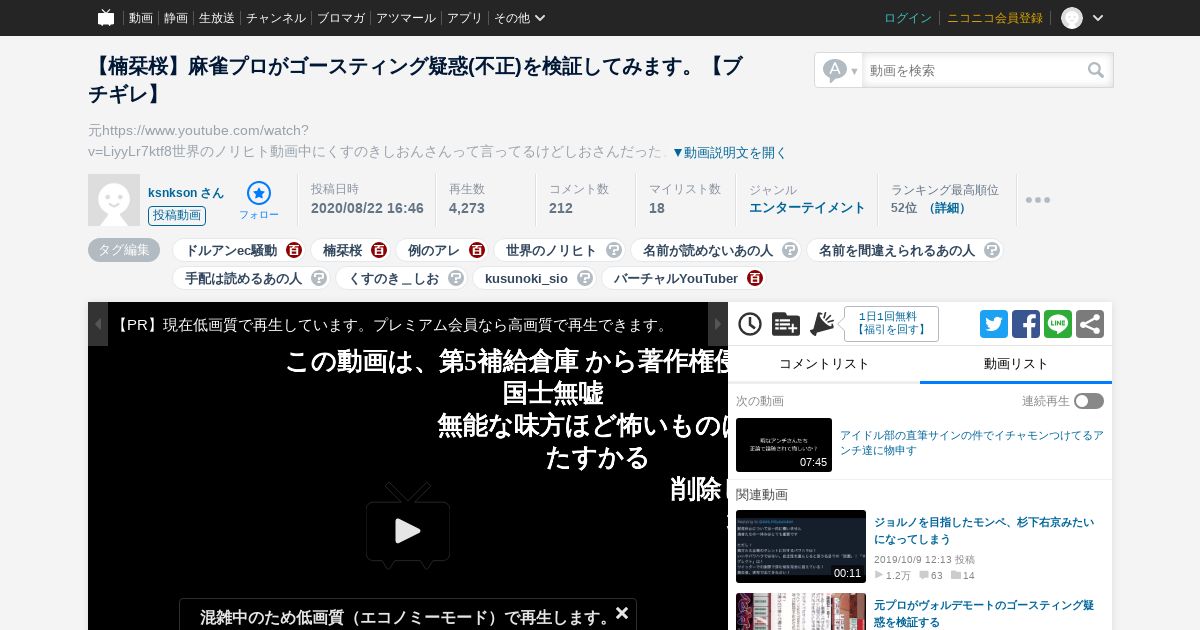Share video on Facebook
This screenshot has height=630, width=1200.
coord(1026,324)
